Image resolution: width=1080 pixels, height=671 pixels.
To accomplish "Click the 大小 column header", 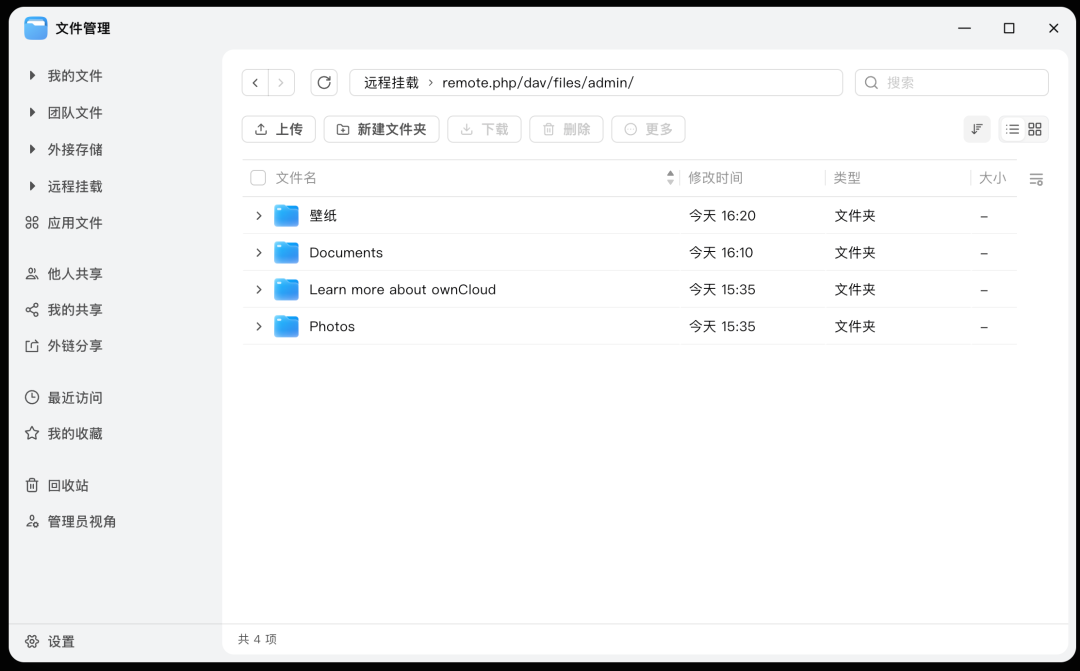I will [993, 178].
